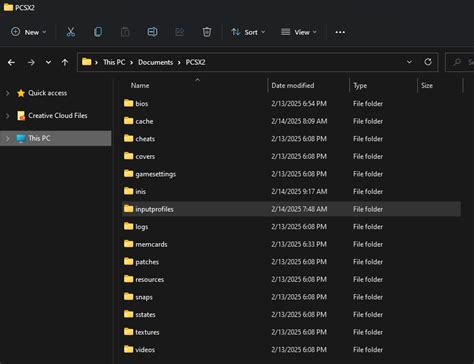Viewport: 474px width, 364px height.
Task: Click the cheats folder icon
Action: 129,138
